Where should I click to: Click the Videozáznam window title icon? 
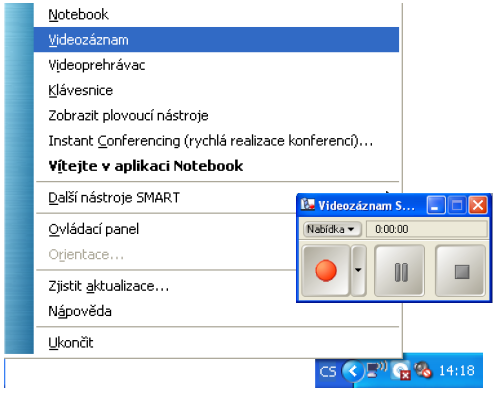tap(307, 205)
